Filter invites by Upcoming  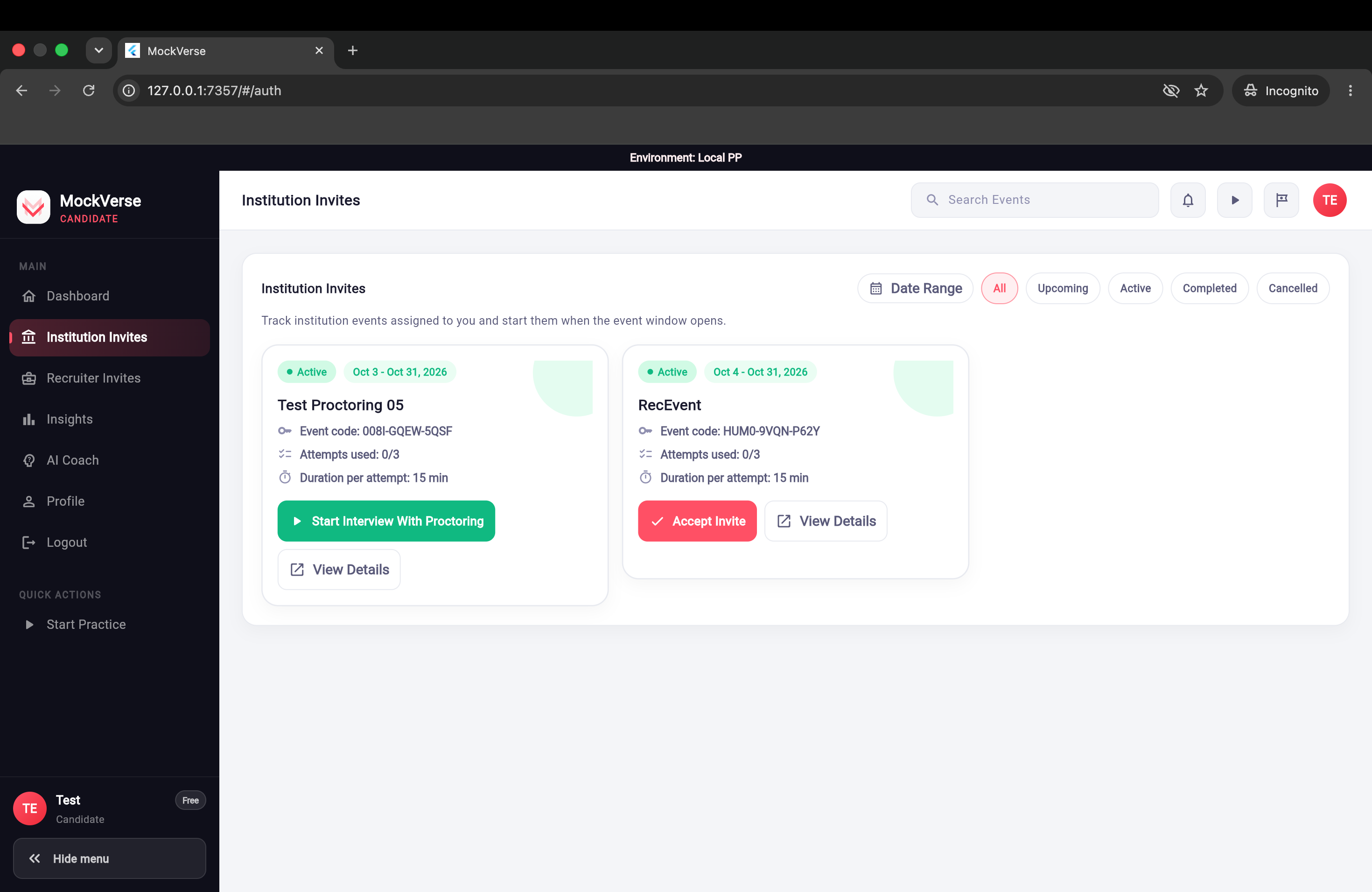coord(1063,288)
